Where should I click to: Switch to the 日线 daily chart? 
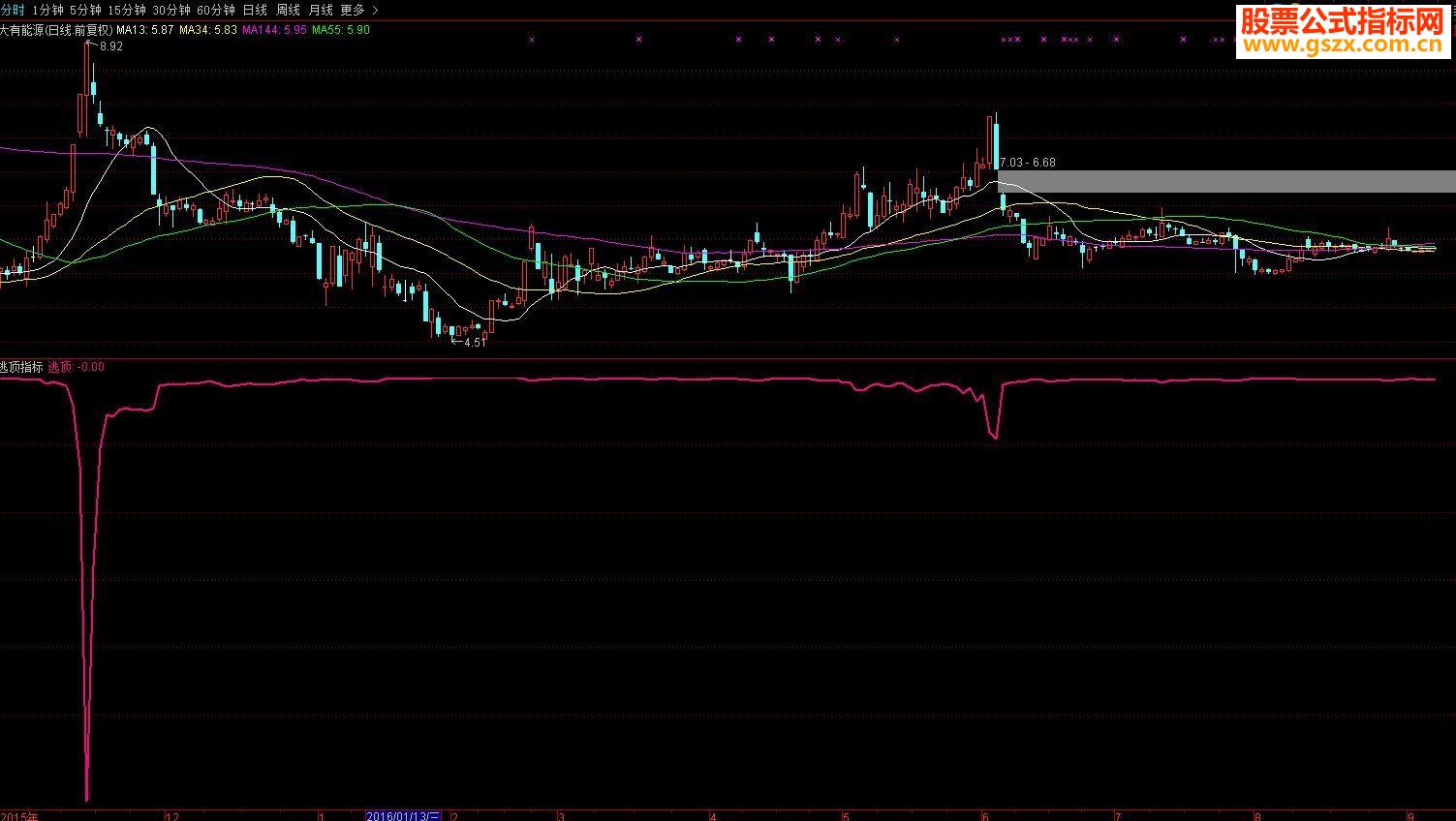255,10
